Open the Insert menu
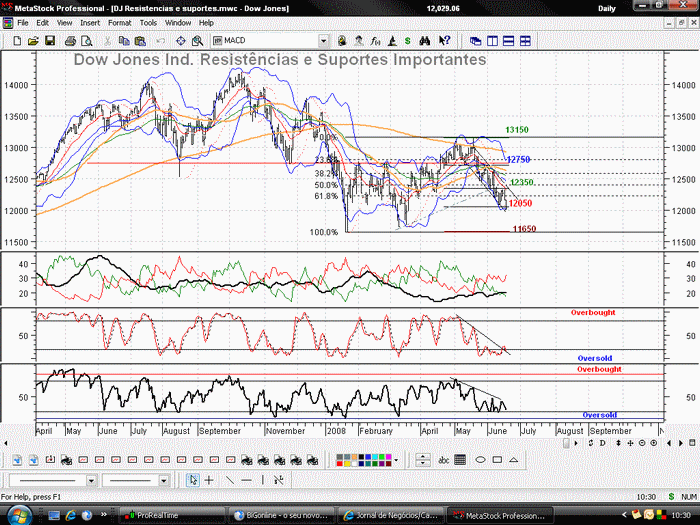The height and width of the screenshot is (525, 700). point(90,23)
